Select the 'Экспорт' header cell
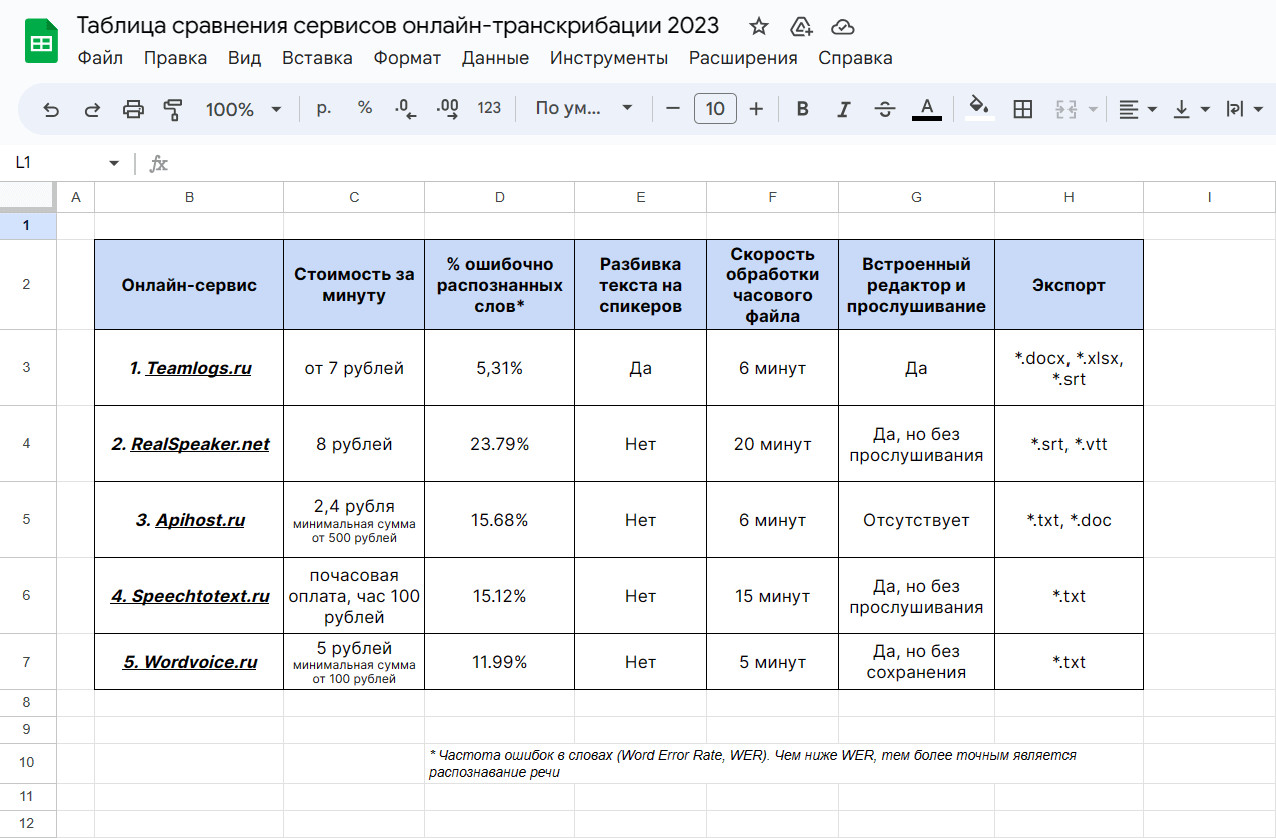This screenshot has height=838, width=1276. pos(1069,285)
